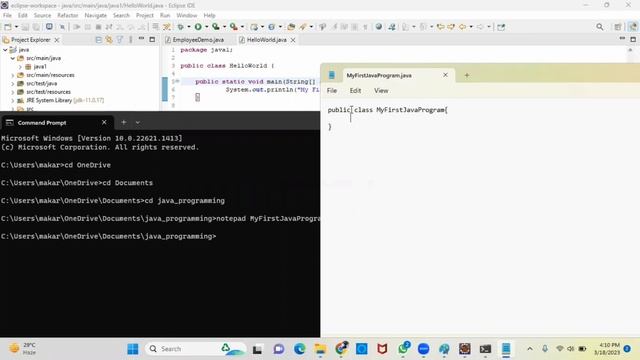The height and width of the screenshot is (360, 640).
Task: Toggle Link with Editor in Project Explorer
Action: (109, 40)
